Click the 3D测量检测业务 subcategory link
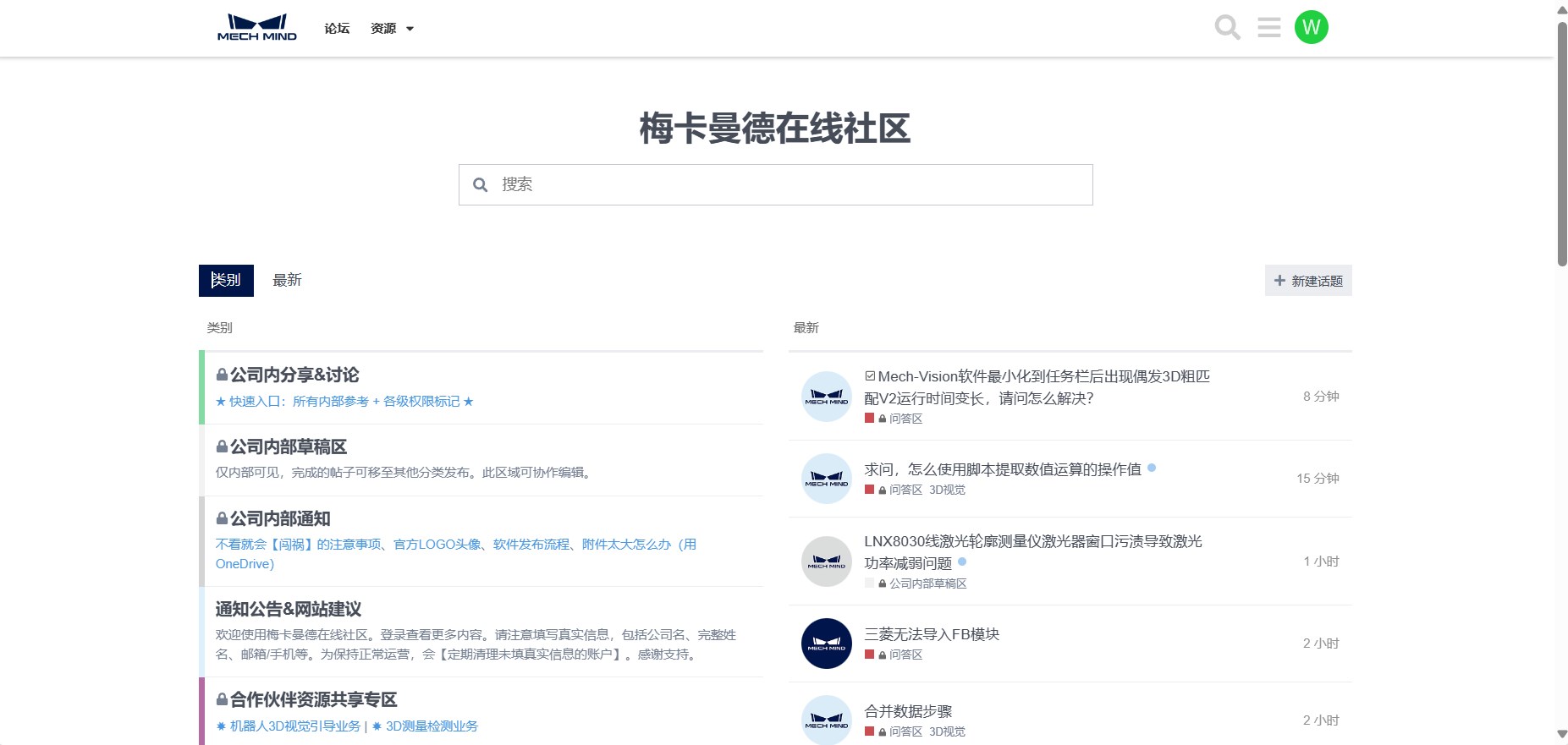Image resolution: width=1568 pixels, height=745 pixels. 432,726
